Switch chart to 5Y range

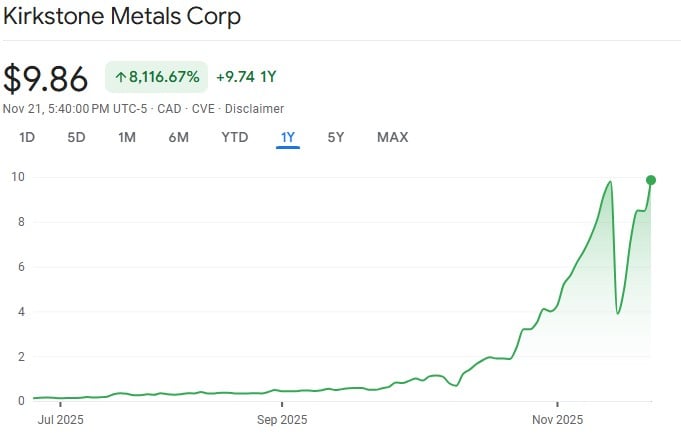point(336,137)
